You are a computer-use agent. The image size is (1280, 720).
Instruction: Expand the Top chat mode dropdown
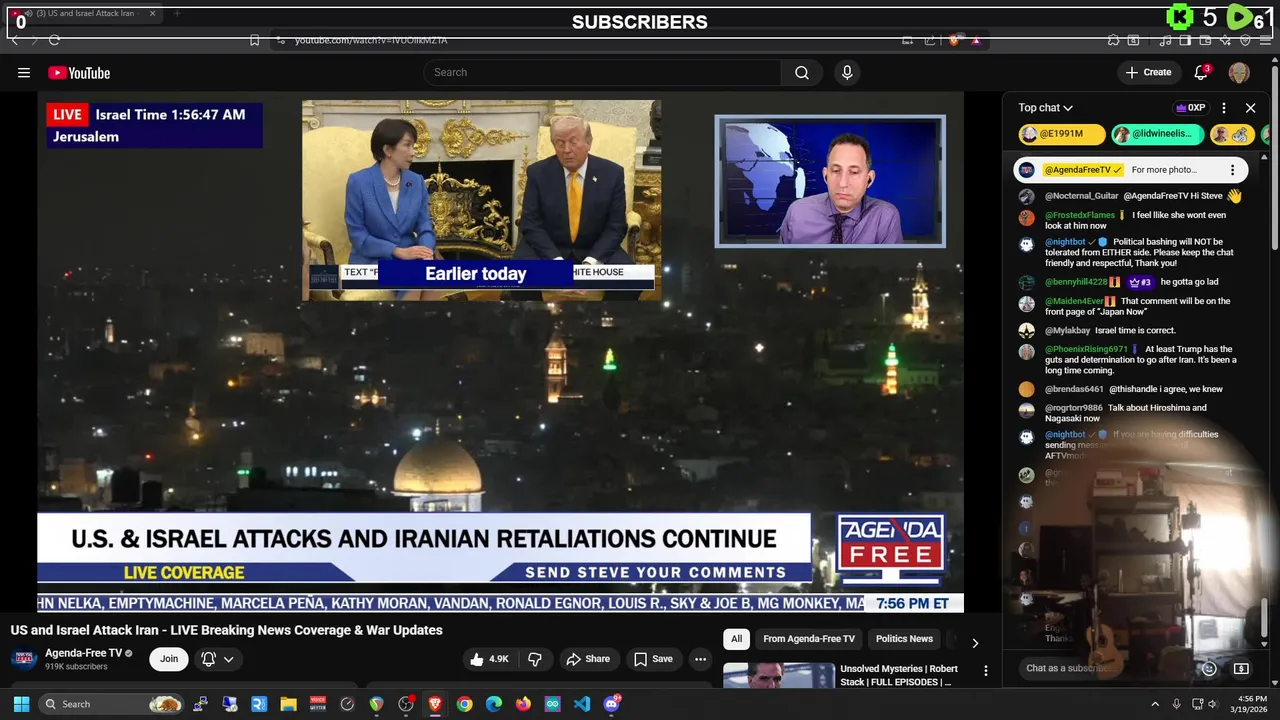pos(1046,107)
